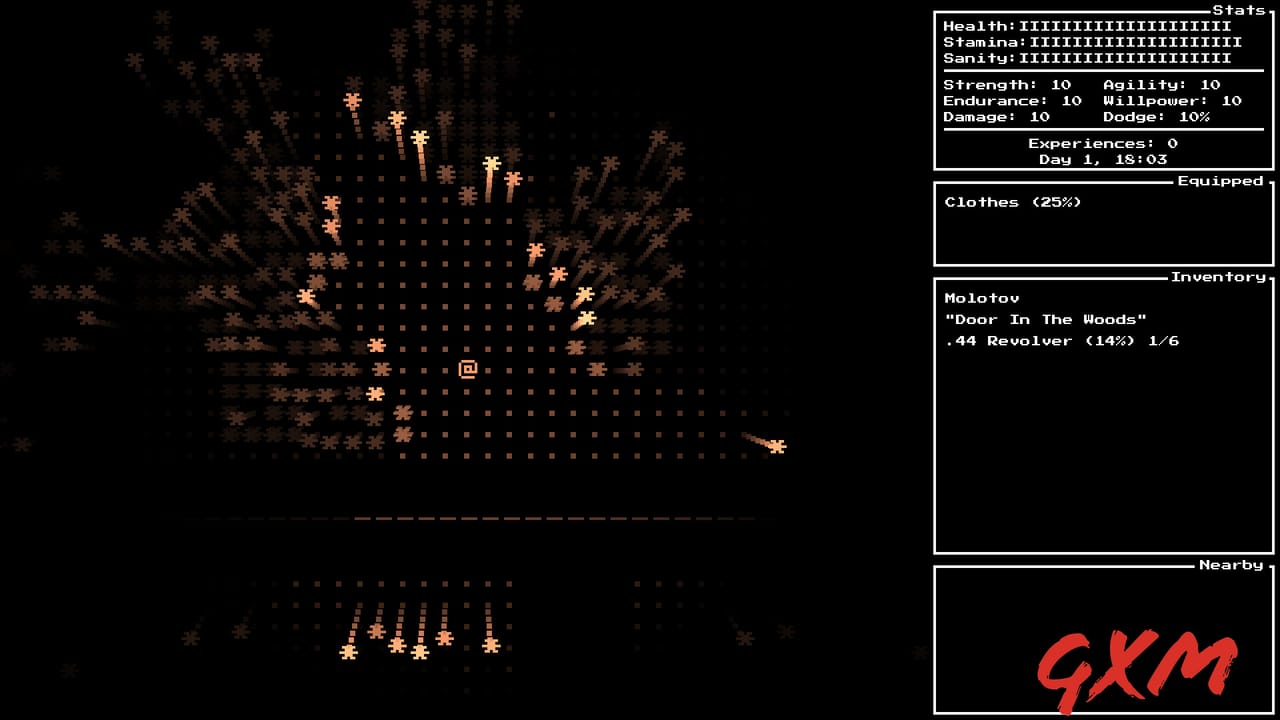The width and height of the screenshot is (1280, 720).
Task: Click the isolated burning tree at far right
Action: [x=776, y=446]
